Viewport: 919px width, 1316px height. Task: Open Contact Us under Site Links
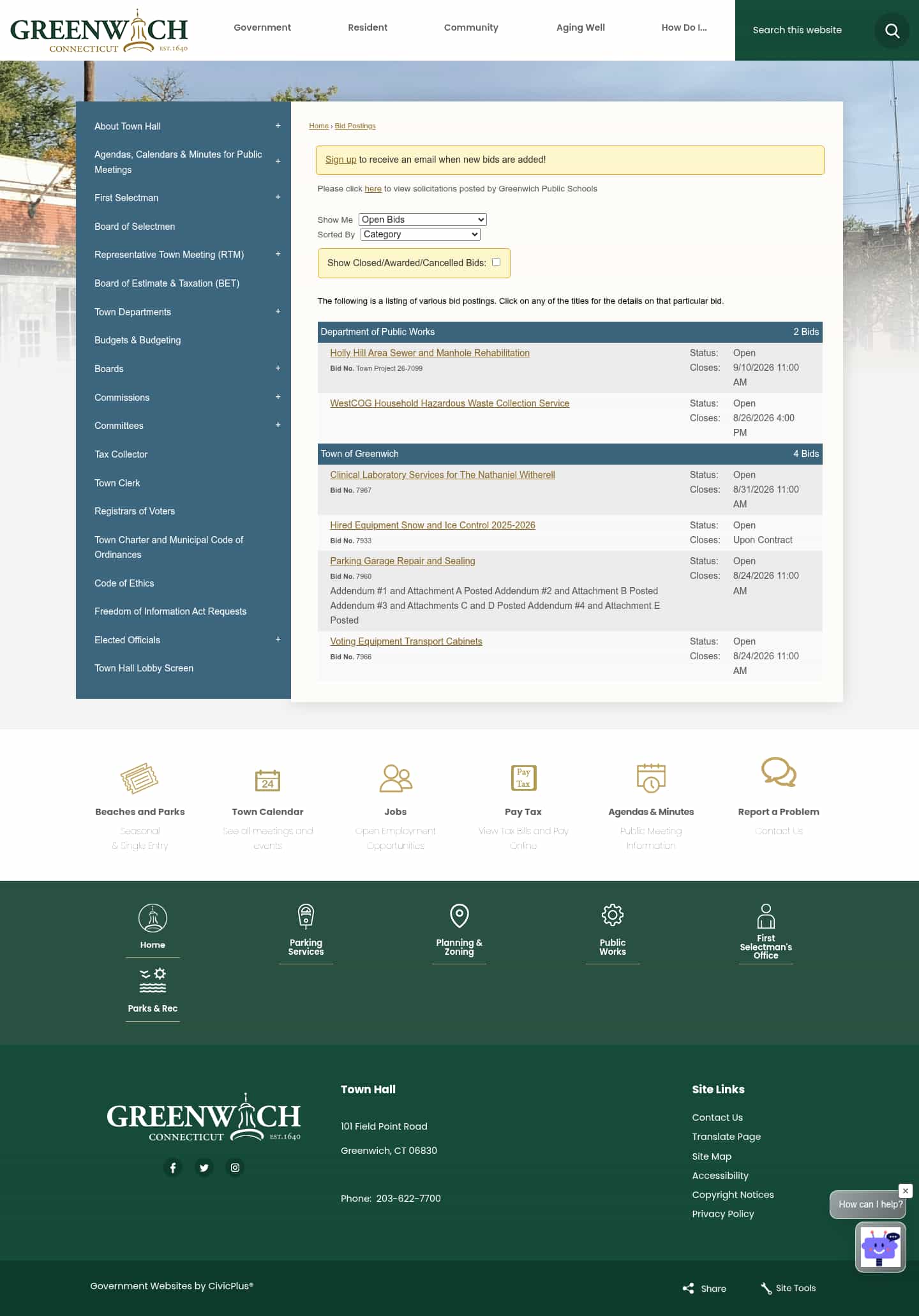[x=717, y=1118]
